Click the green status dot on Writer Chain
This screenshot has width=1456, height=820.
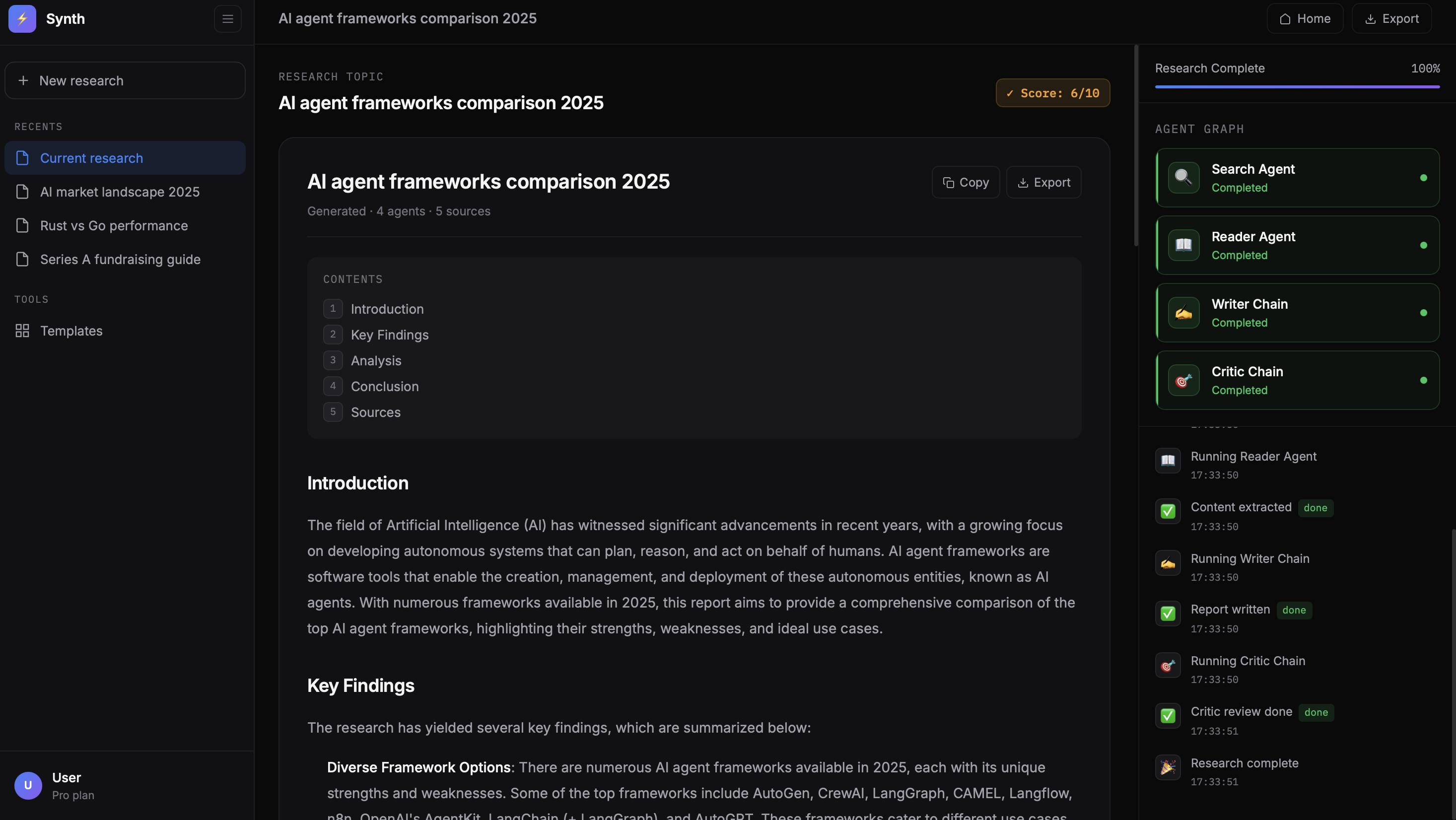coord(1423,313)
